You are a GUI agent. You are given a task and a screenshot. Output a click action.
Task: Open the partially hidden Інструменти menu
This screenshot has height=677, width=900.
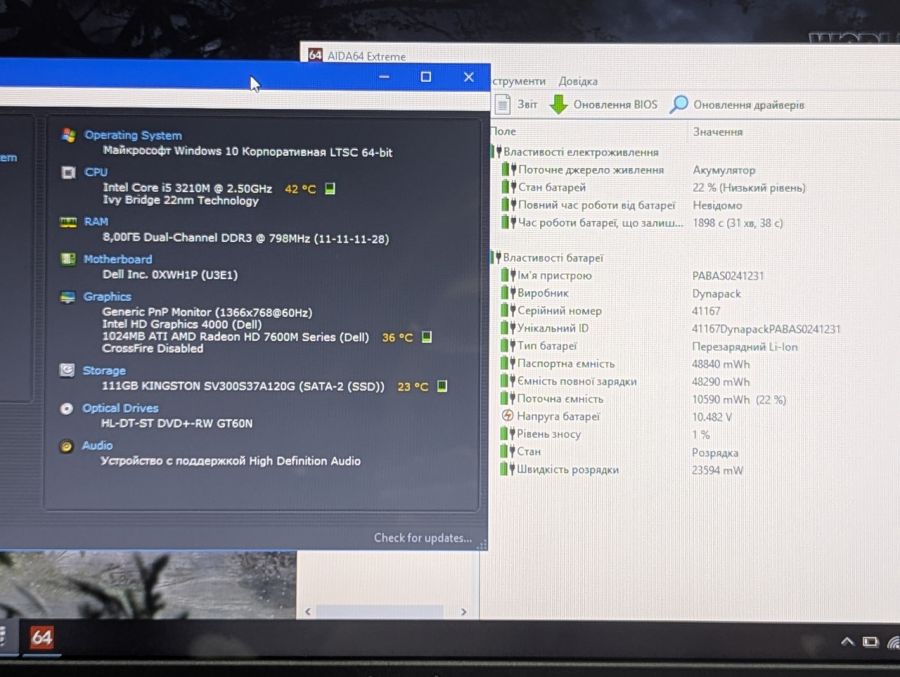518,81
